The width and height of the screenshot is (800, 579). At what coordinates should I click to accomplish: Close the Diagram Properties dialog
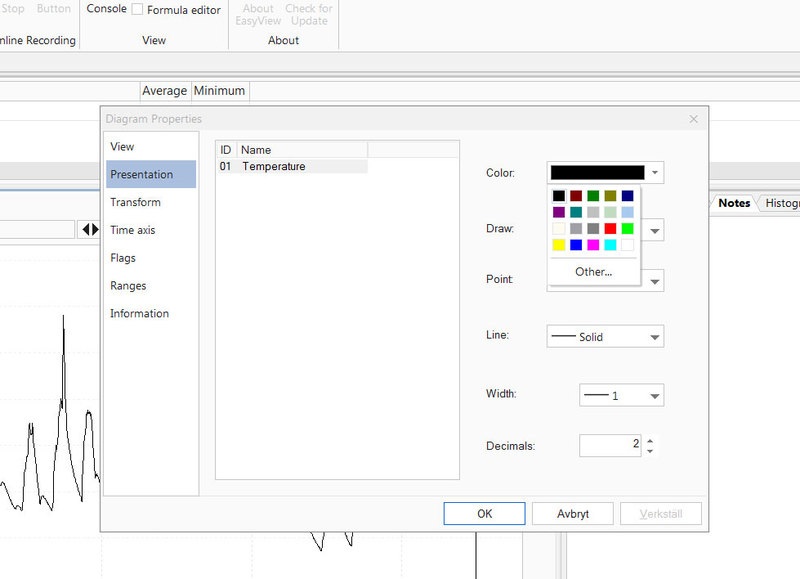tap(693, 119)
